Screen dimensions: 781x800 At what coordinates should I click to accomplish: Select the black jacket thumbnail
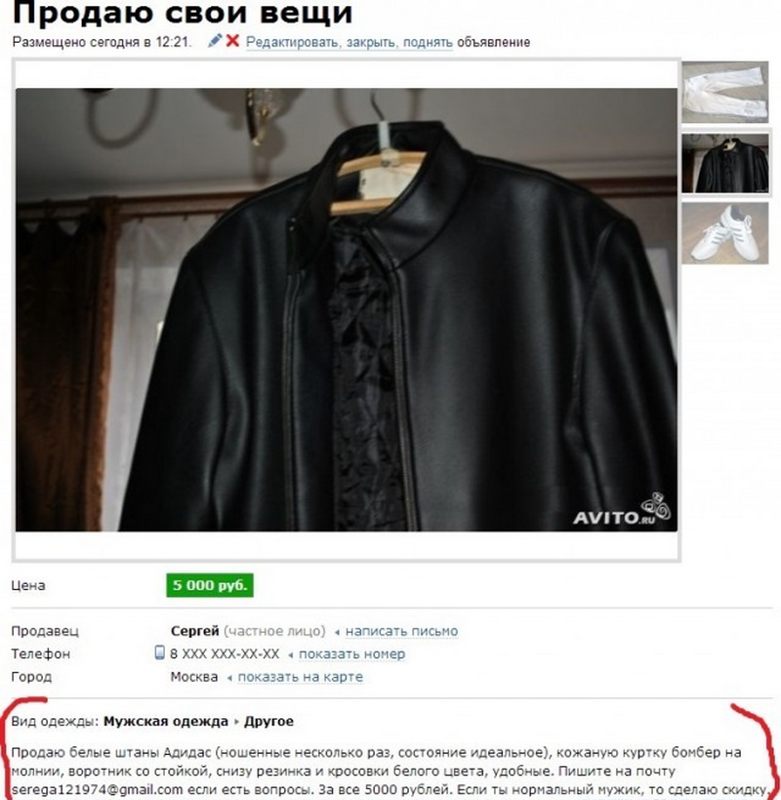(725, 163)
